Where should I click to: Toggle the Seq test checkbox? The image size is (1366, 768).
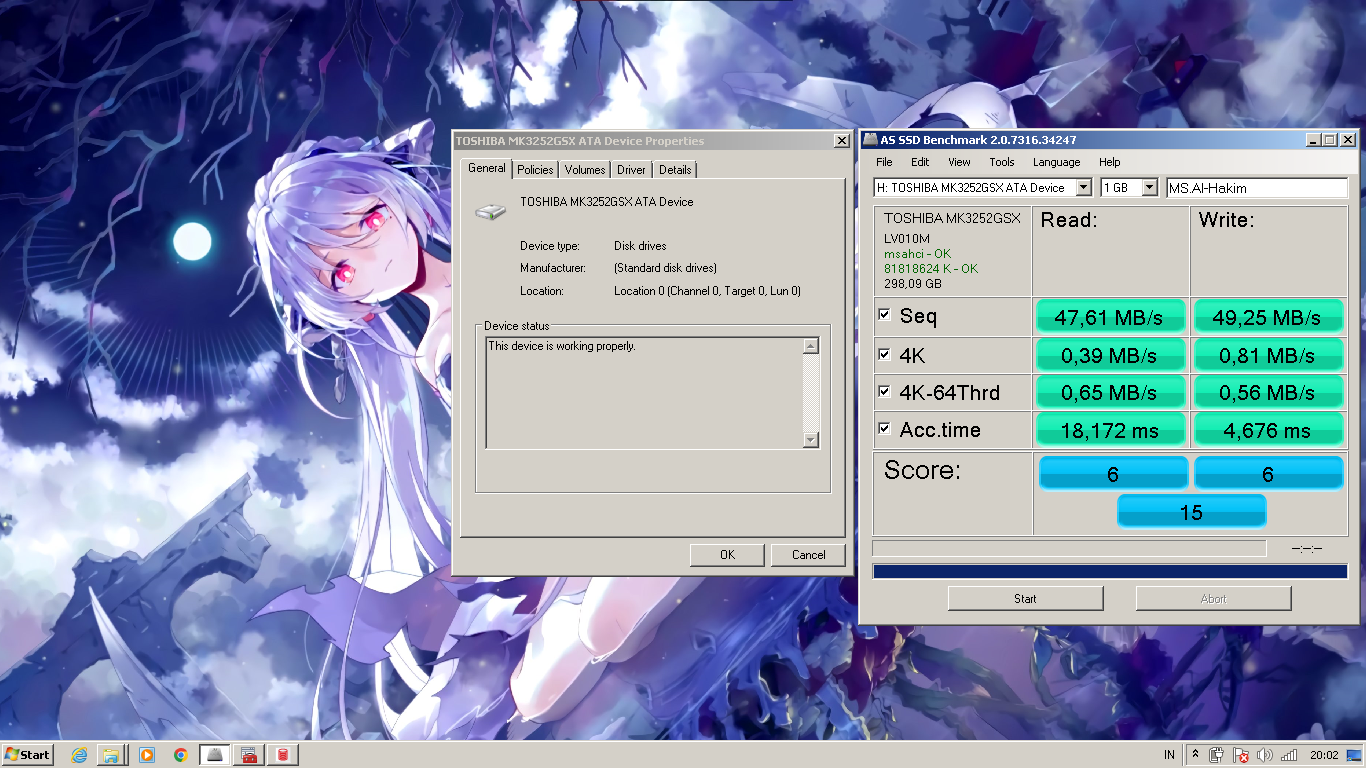point(884,315)
